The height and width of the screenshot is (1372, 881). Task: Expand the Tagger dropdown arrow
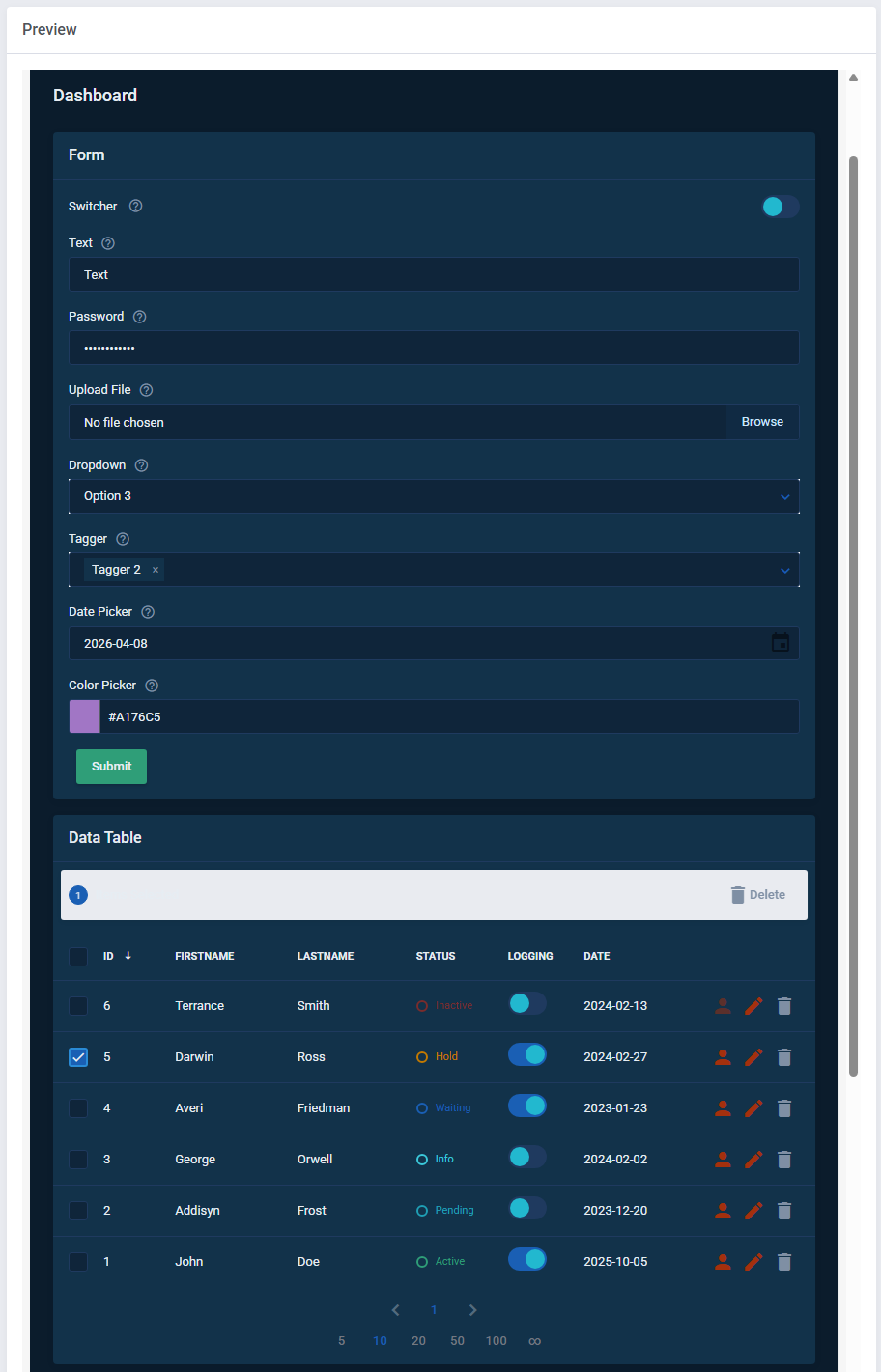(784, 571)
